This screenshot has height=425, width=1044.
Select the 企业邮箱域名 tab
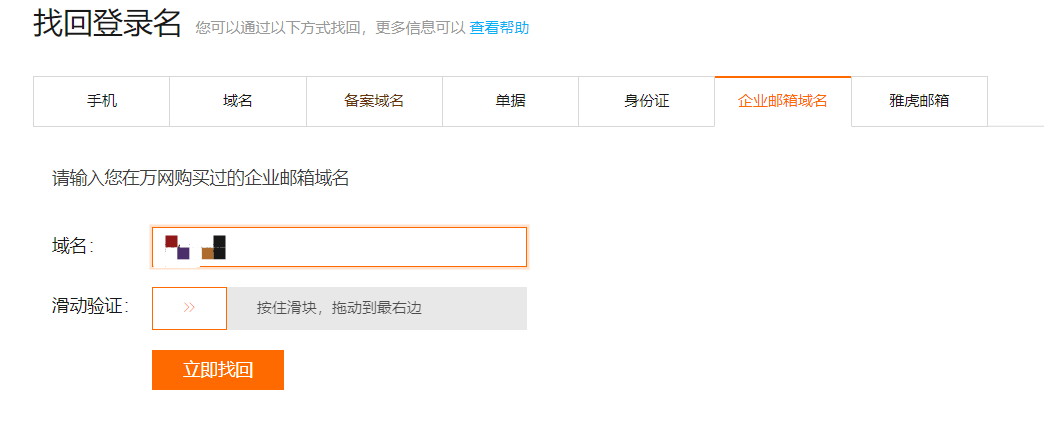782,101
